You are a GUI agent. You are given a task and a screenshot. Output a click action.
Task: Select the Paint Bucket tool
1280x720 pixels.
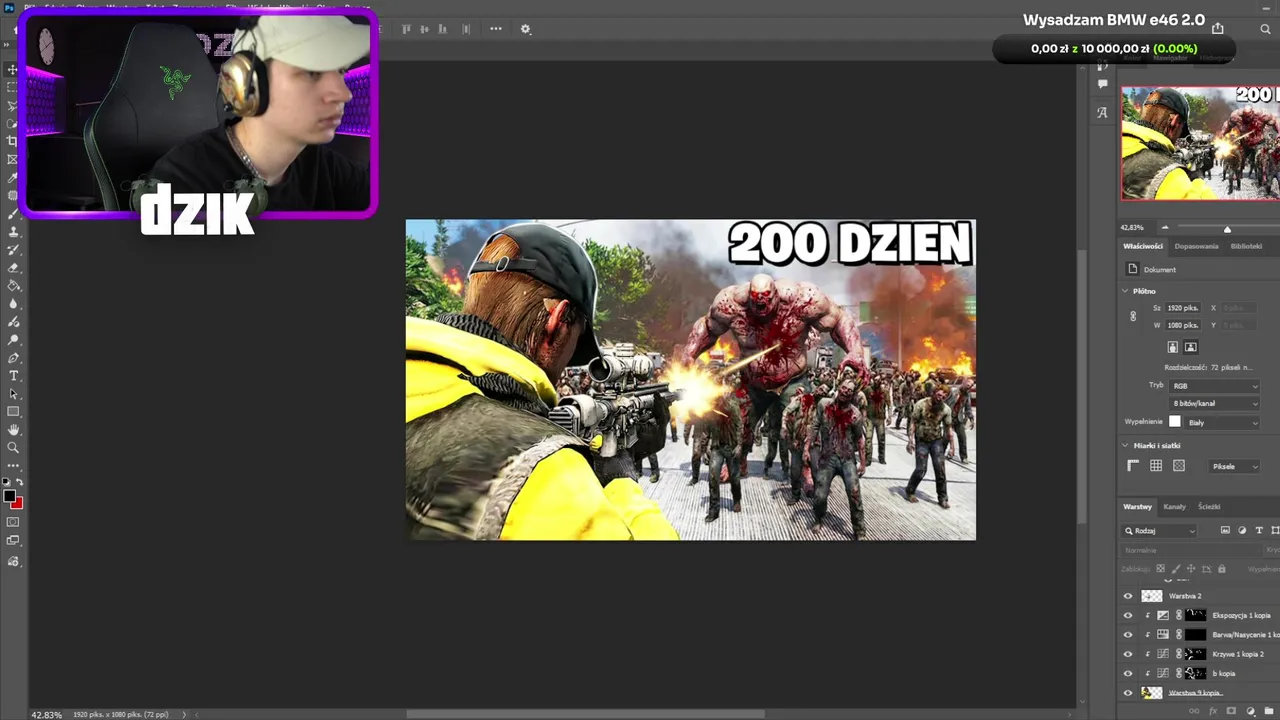13,285
